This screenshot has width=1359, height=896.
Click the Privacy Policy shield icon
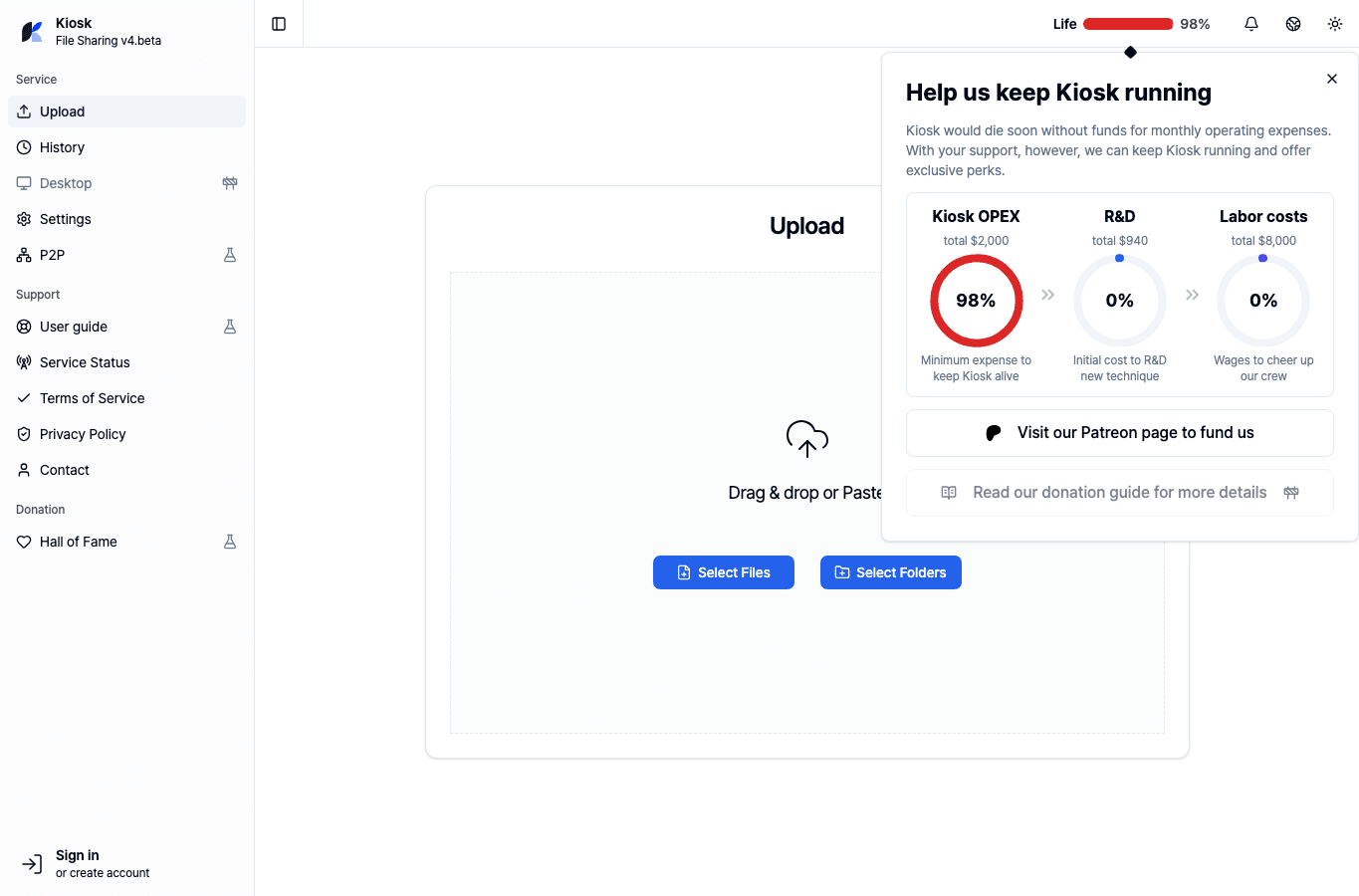(24, 434)
